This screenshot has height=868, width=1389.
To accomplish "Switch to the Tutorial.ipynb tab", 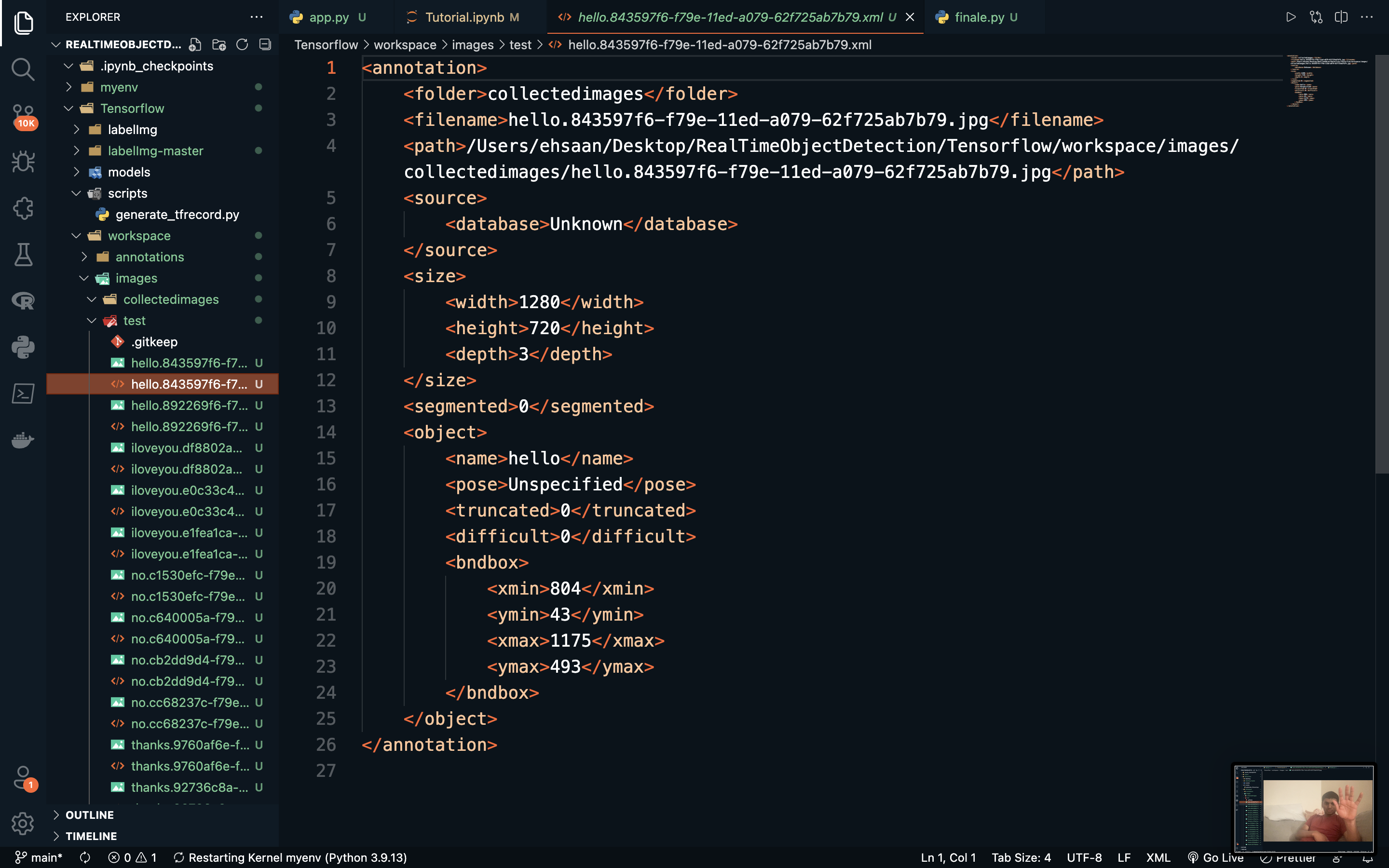I will [x=463, y=17].
